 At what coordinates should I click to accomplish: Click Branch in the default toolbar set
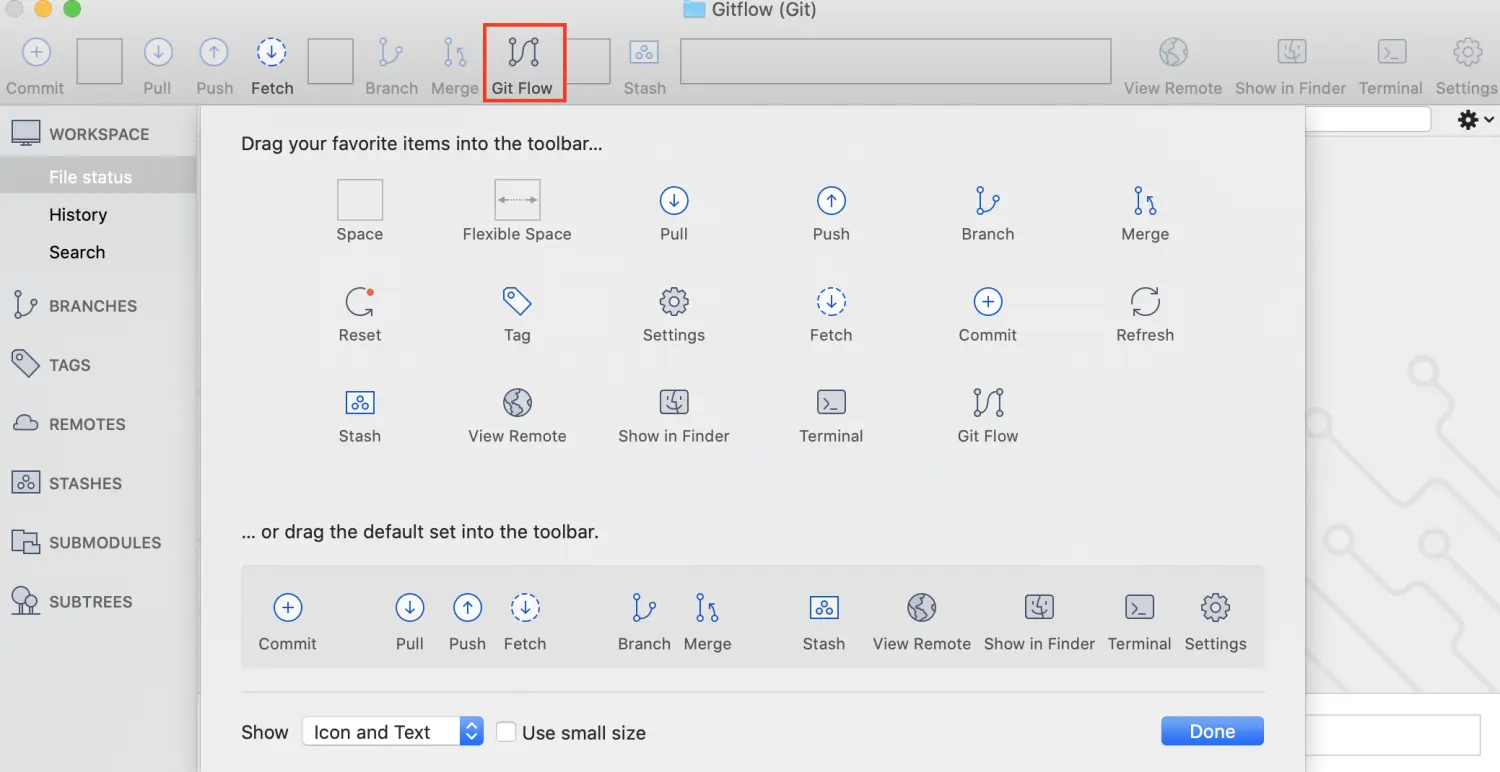[x=644, y=622]
